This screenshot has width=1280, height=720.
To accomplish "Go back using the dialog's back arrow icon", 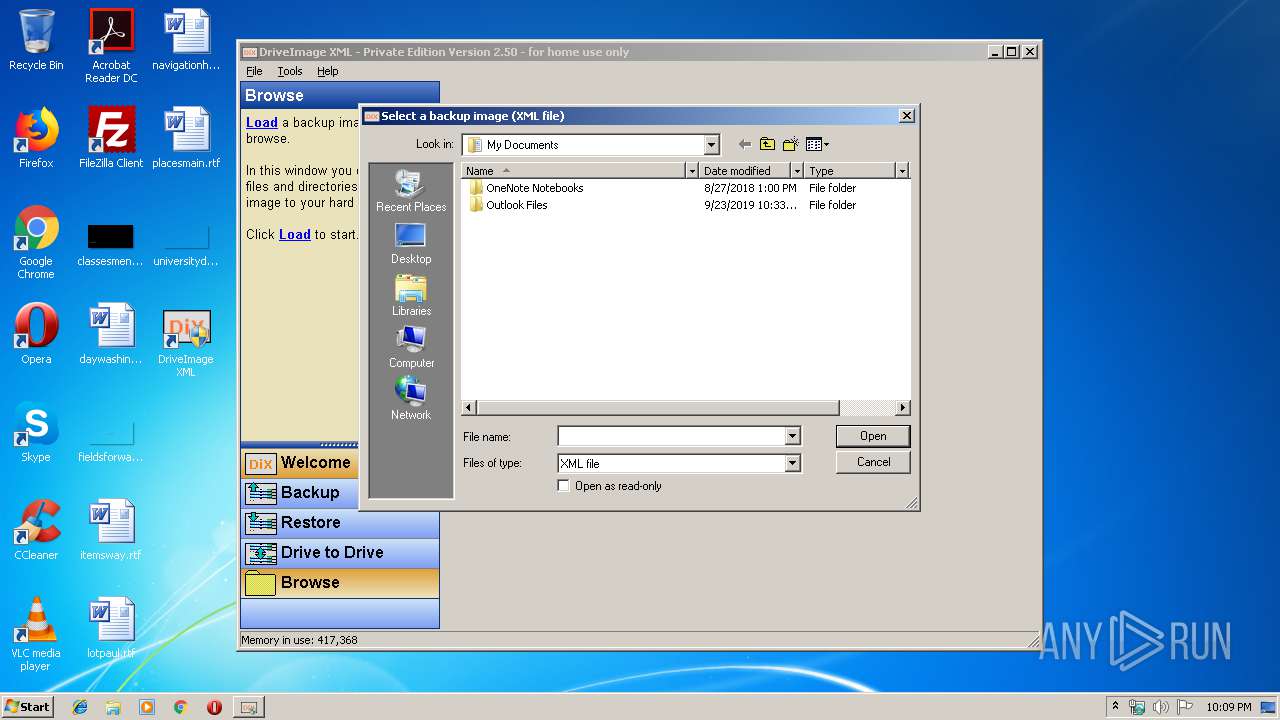I will pyautogui.click(x=744, y=145).
